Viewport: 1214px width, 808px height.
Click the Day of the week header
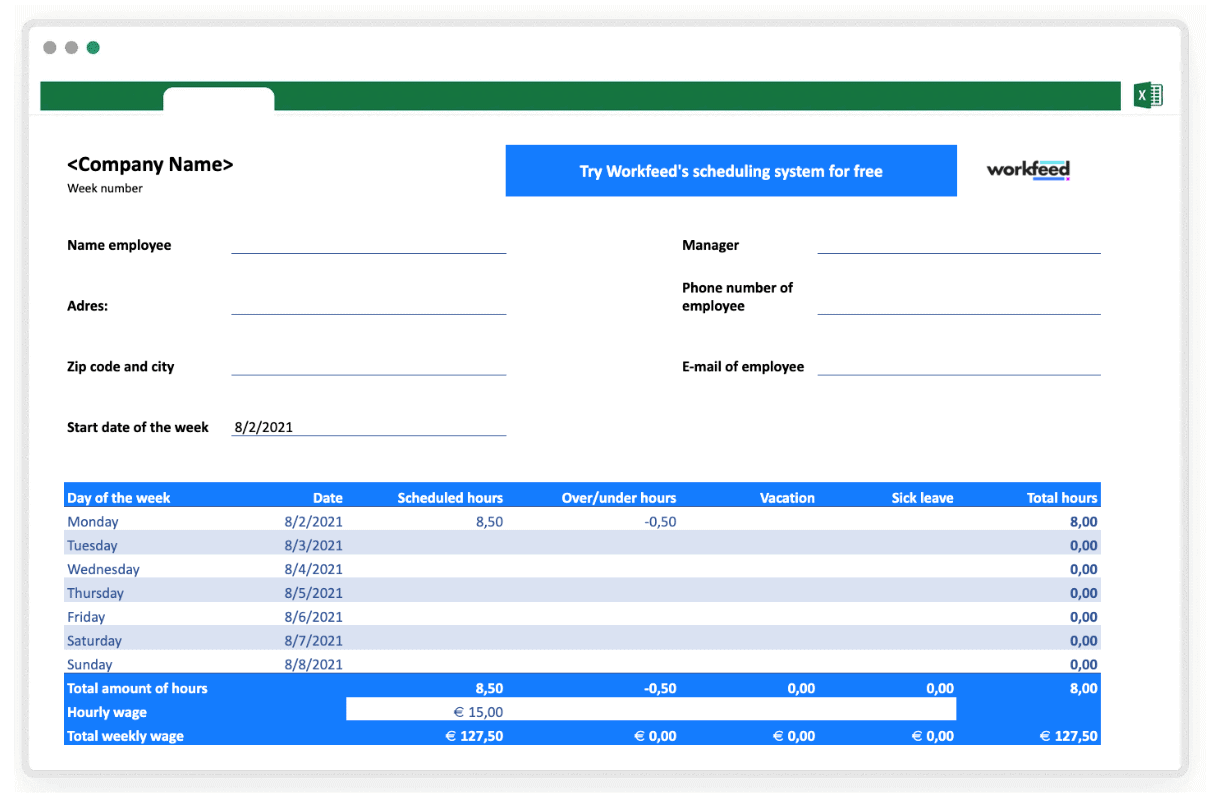tap(119, 498)
